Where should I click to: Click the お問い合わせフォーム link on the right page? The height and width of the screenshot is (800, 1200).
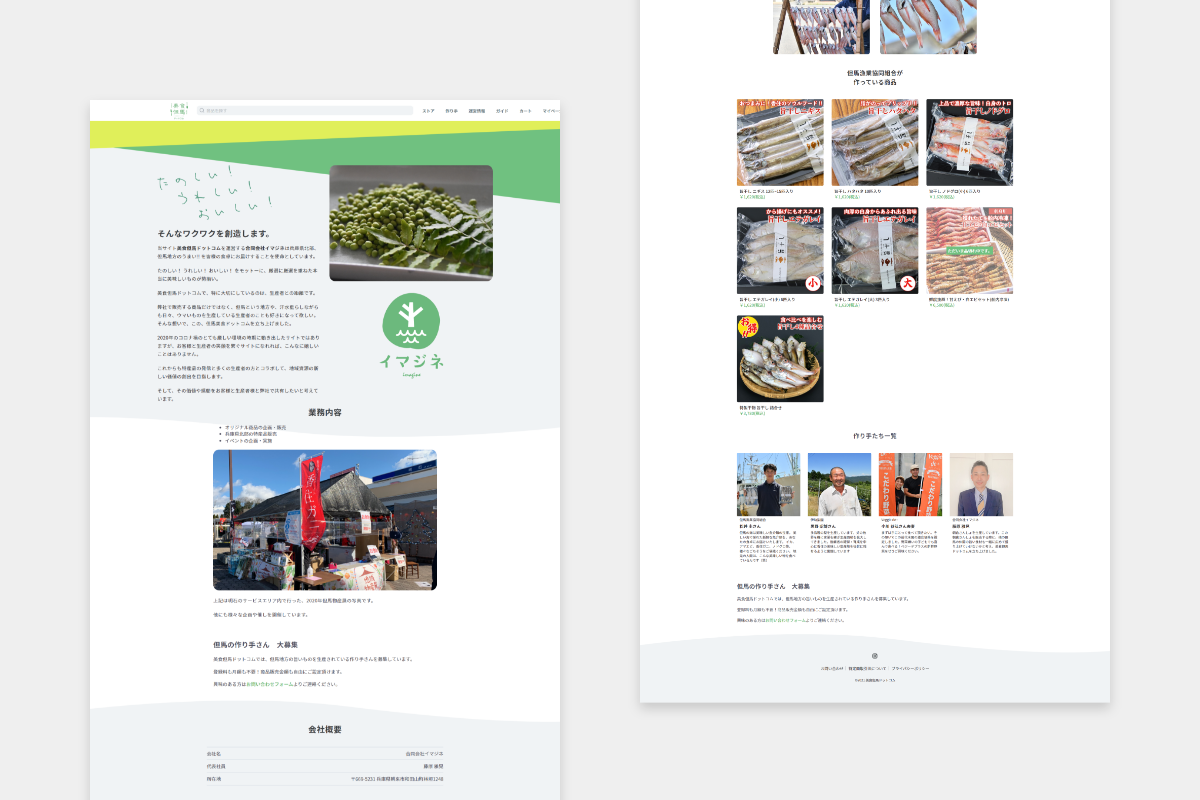(x=787, y=620)
